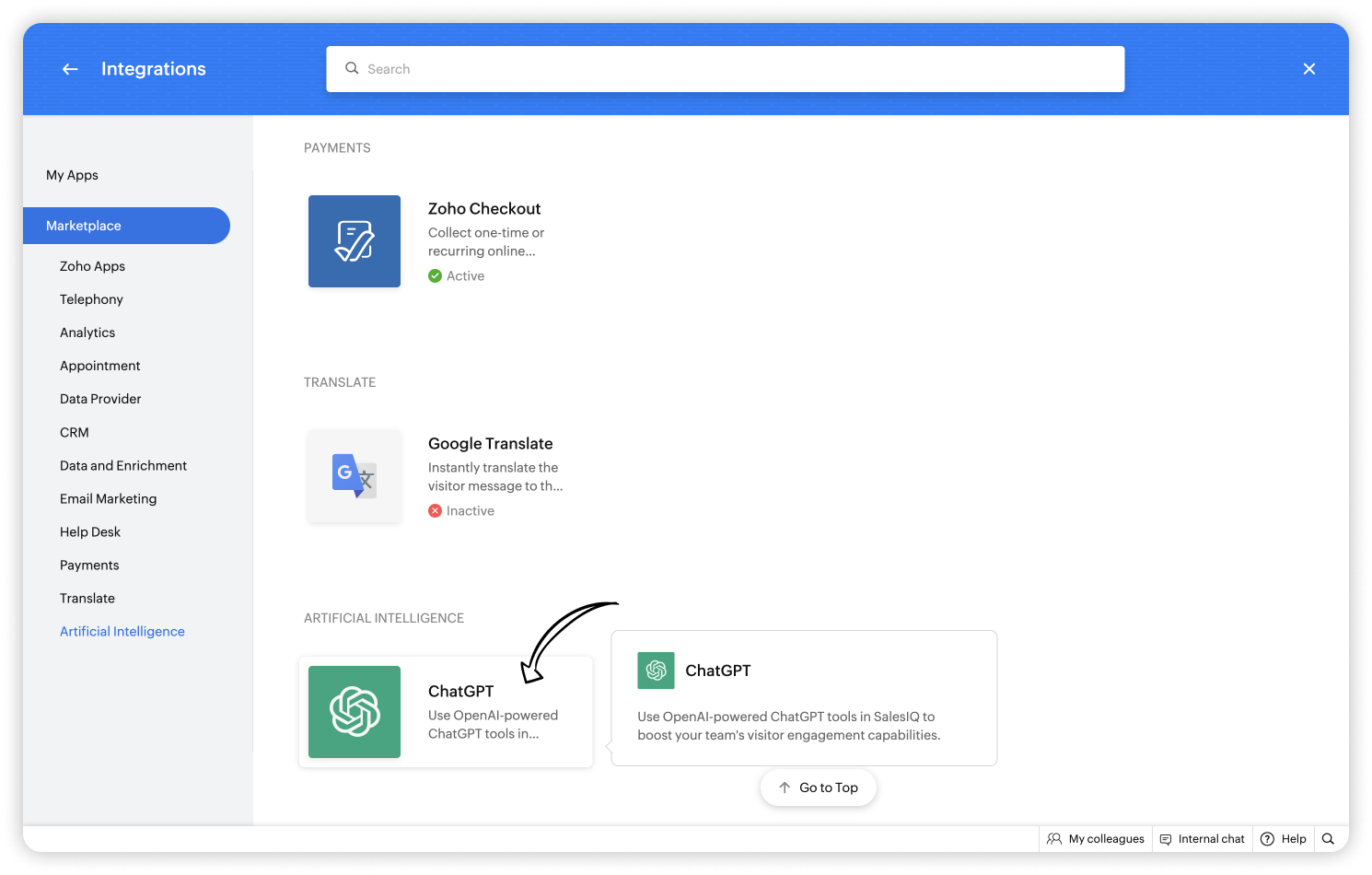Open My Apps section
1372x875 pixels.
pos(72,175)
